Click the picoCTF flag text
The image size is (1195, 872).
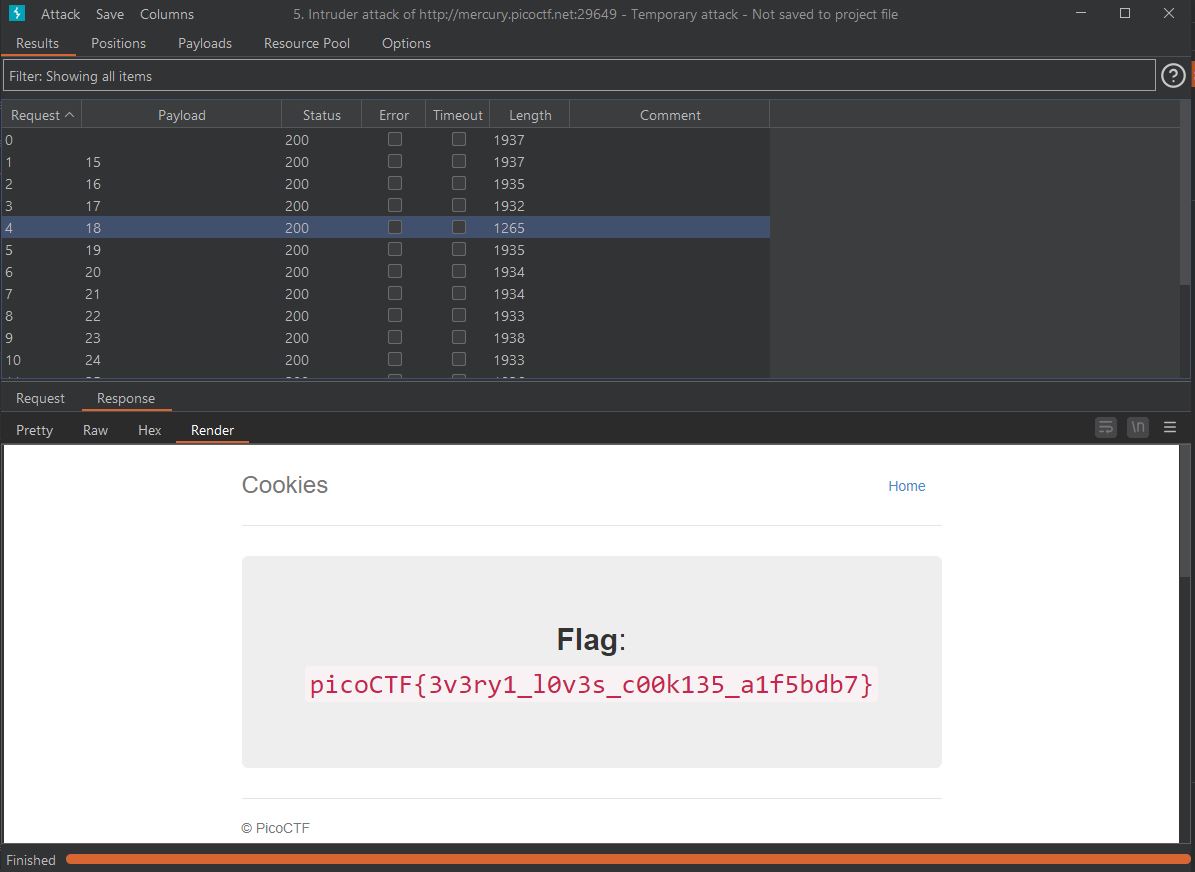591,684
